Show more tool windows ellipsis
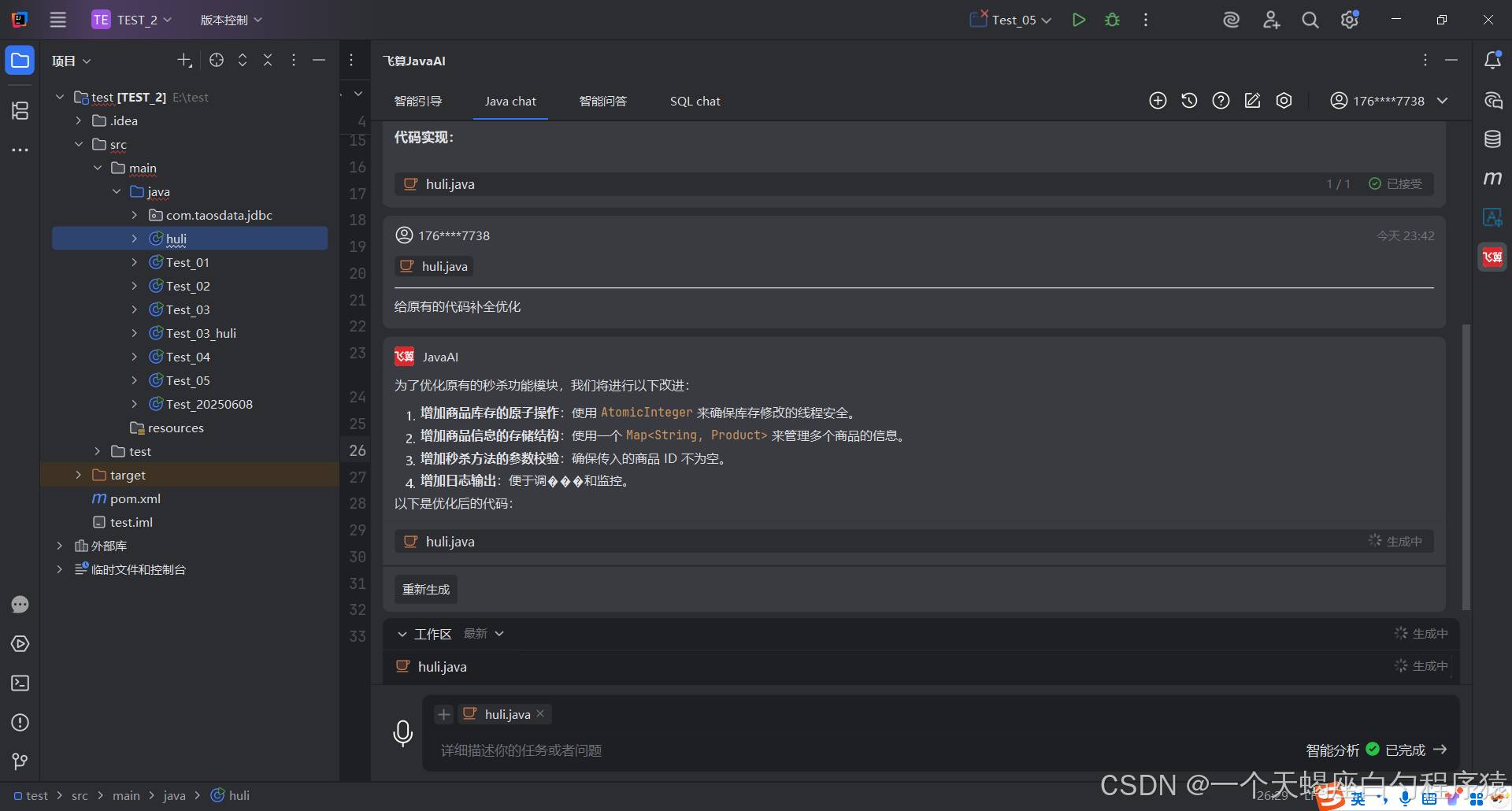 20,150
